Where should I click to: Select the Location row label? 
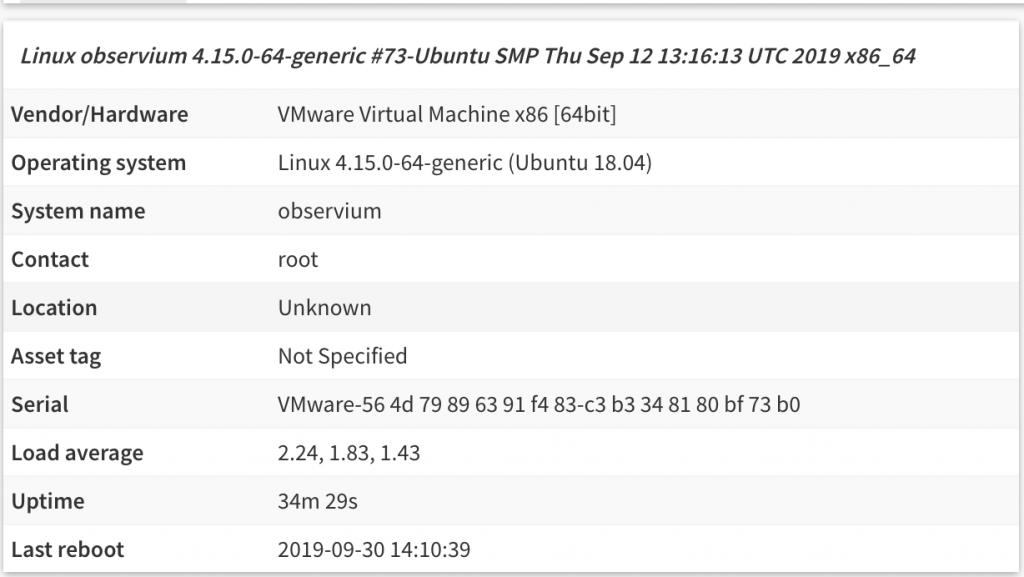pos(54,307)
